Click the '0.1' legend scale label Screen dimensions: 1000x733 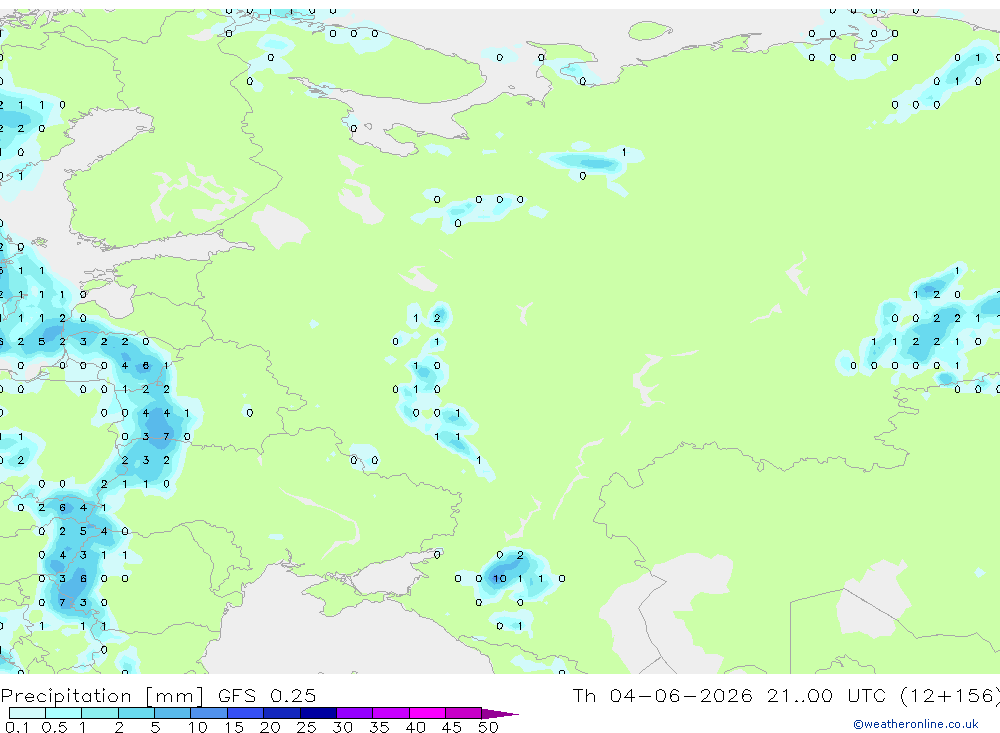pyautogui.click(x=17, y=727)
